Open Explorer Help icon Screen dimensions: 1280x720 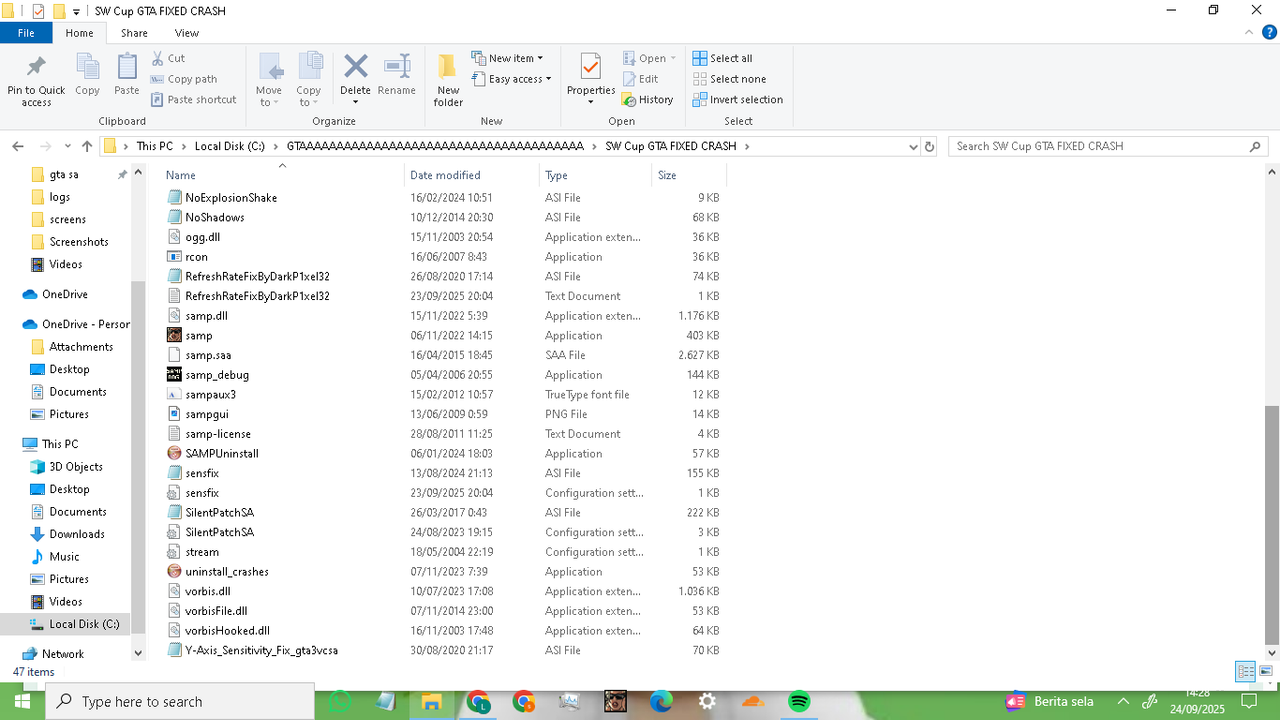point(1268,33)
